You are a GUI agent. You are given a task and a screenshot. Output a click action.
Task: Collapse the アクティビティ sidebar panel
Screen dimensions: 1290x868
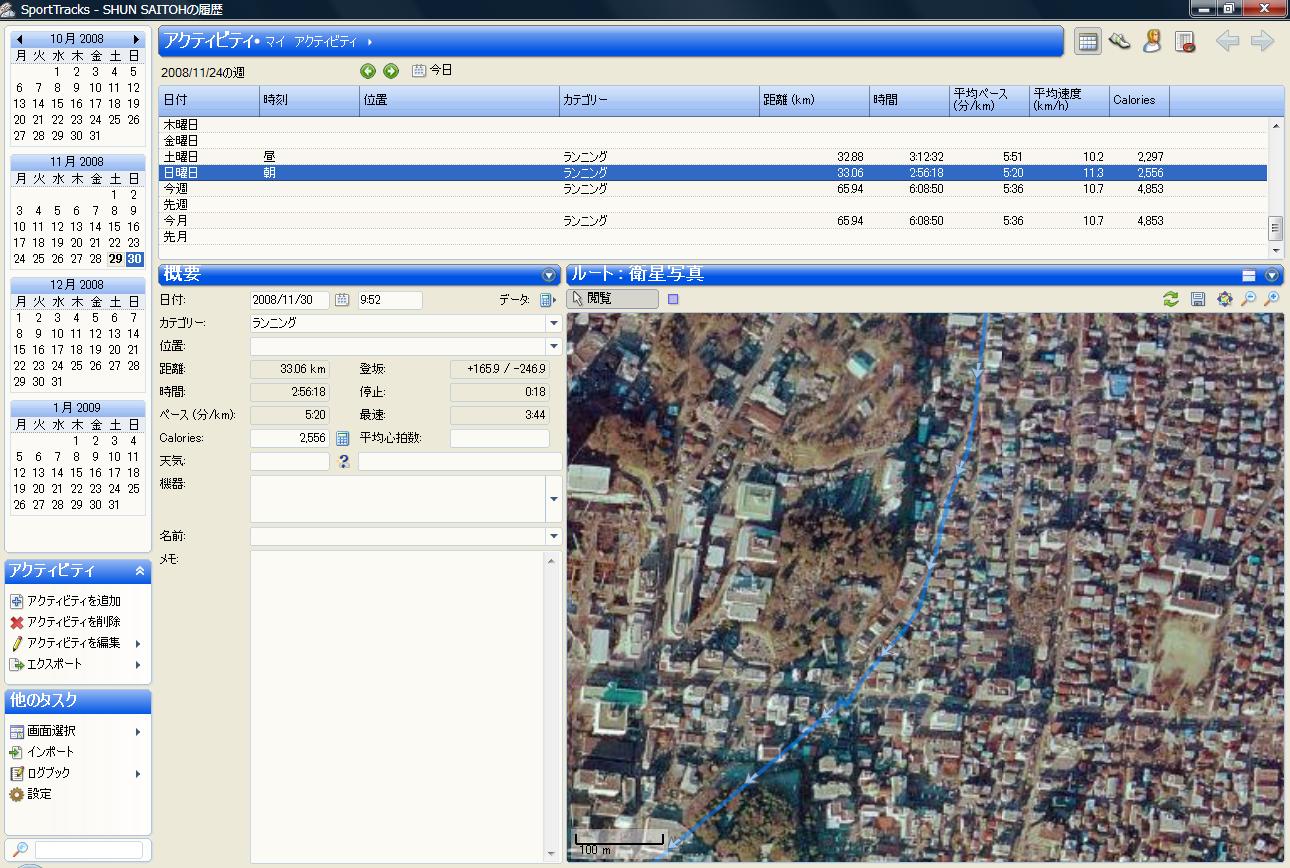140,571
